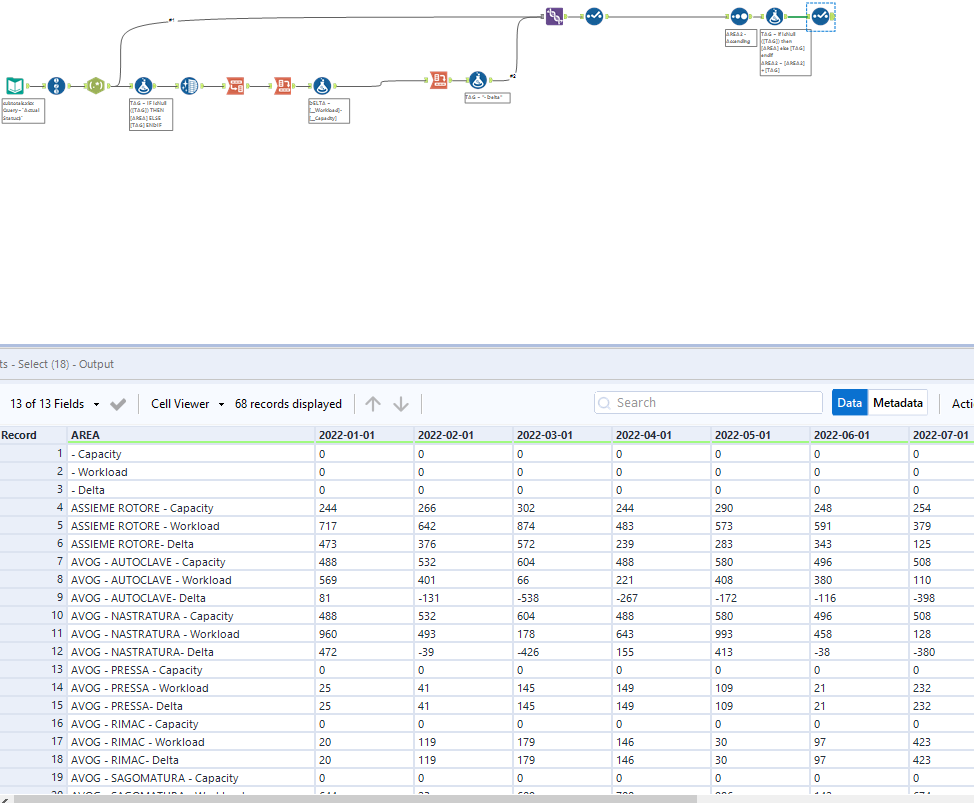Switch to the Metadata tab
The height and width of the screenshot is (803, 974).
897,402
